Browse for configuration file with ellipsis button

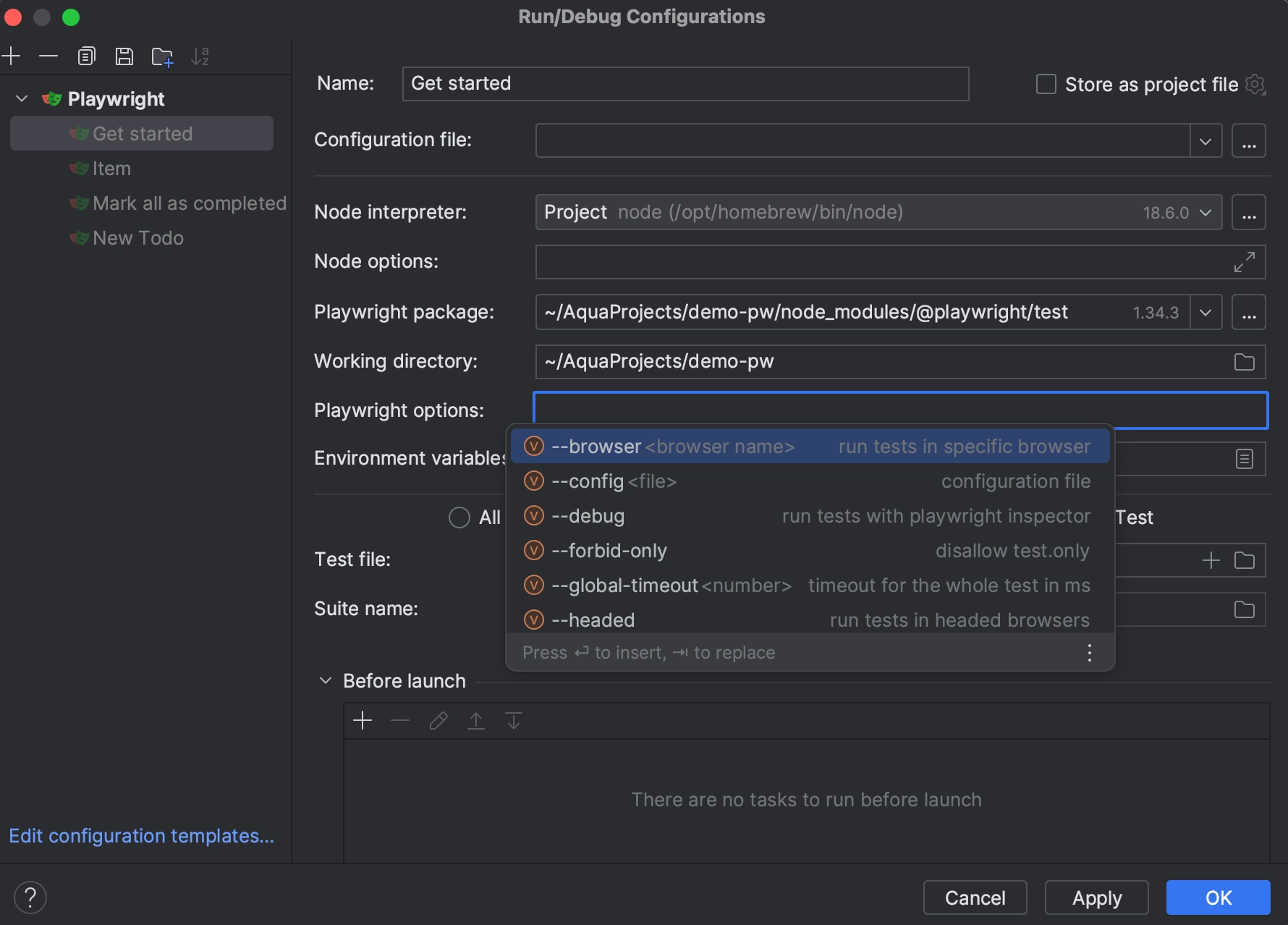(1249, 140)
